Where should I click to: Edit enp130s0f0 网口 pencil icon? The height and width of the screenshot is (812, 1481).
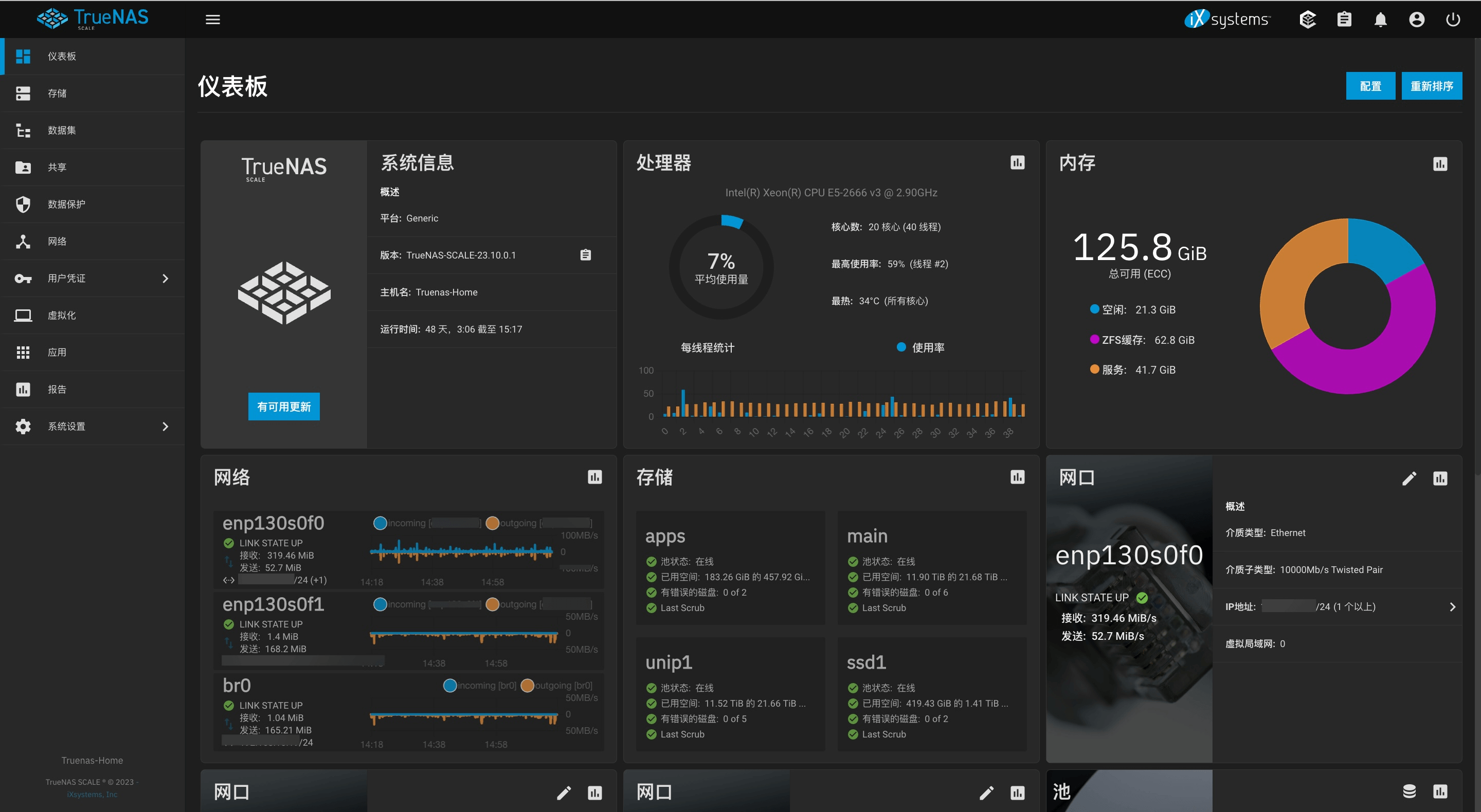pyautogui.click(x=1408, y=478)
